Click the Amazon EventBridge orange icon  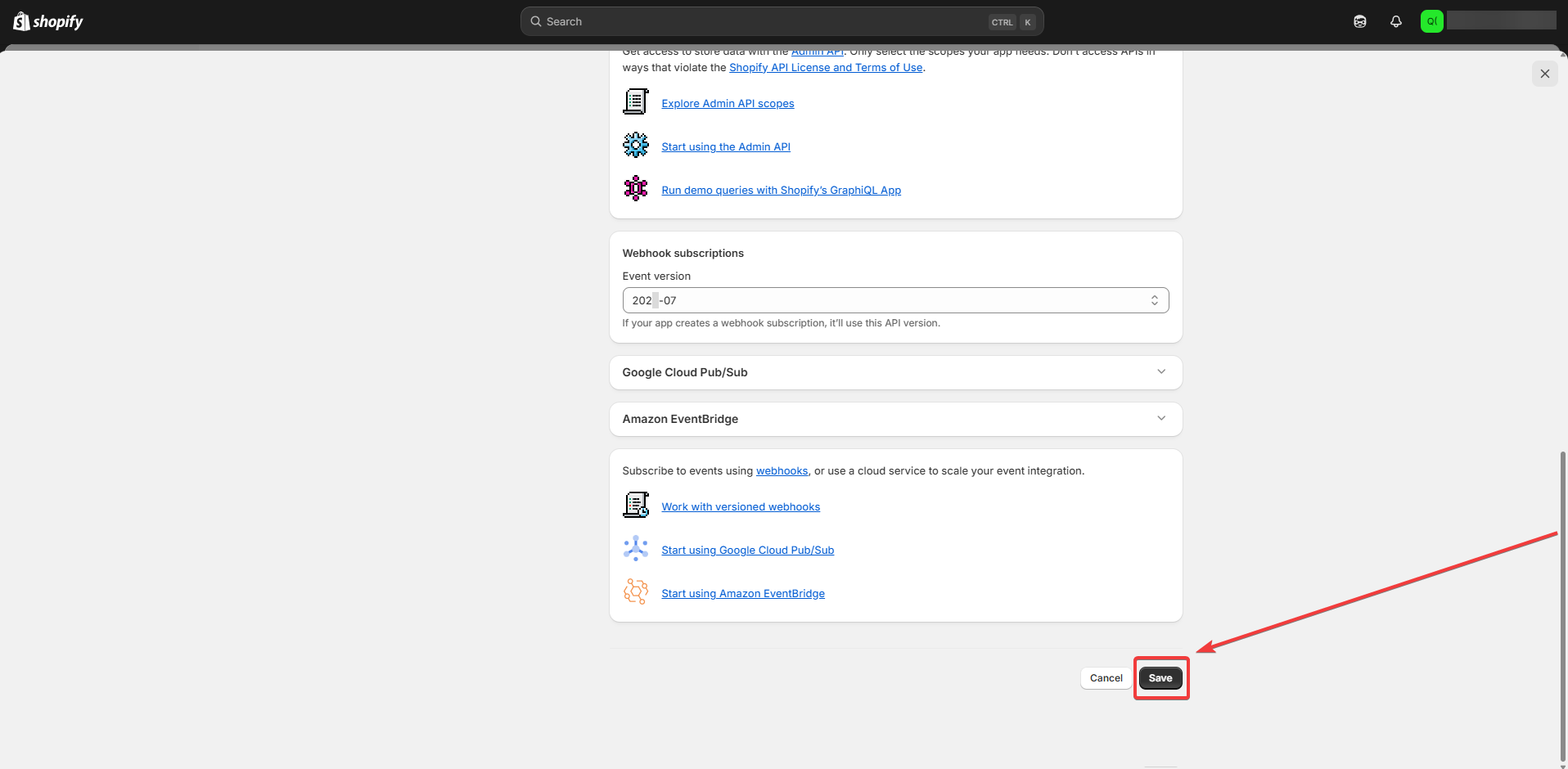pyautogui.click(x=635, y=592)
